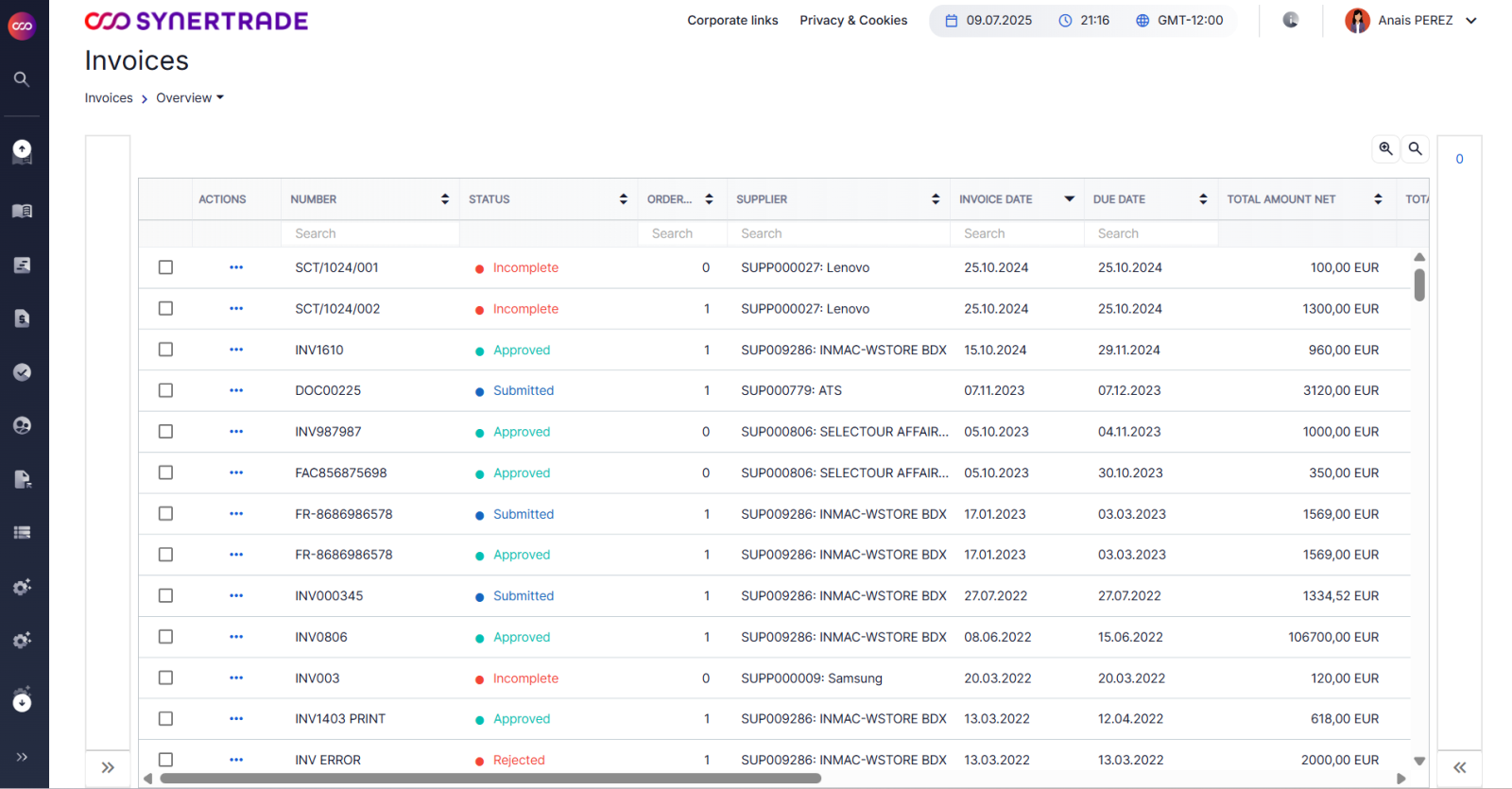Image resolution: width=1512 pixels, height=789 pixels.
Task: Open actions dots for SCT/1024/001
Action: click(x=236, y=267)
